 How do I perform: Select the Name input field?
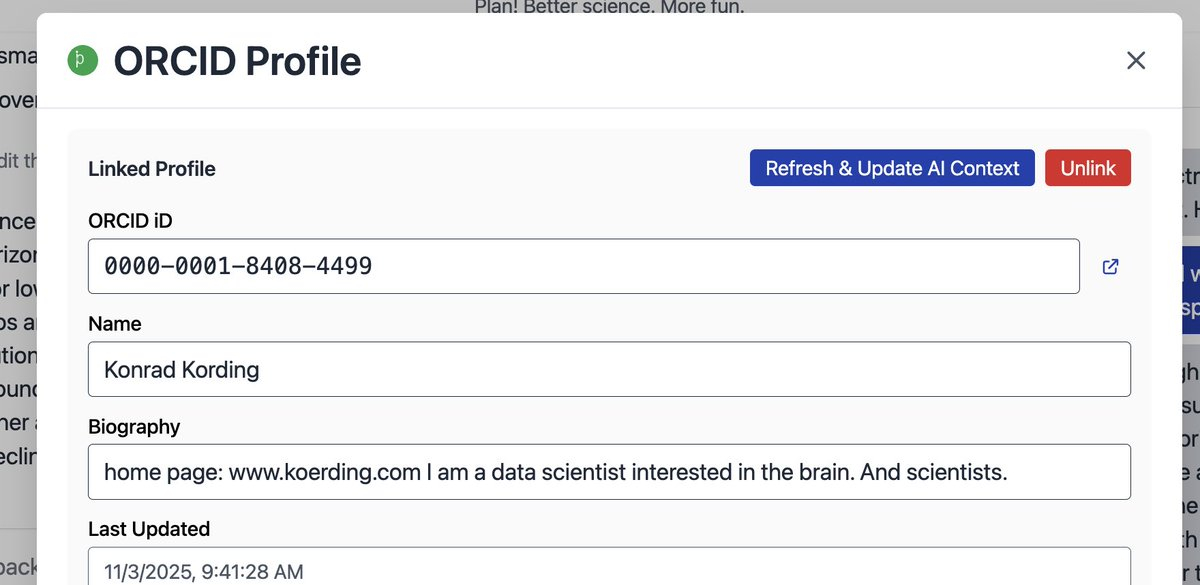click(609, 369)
